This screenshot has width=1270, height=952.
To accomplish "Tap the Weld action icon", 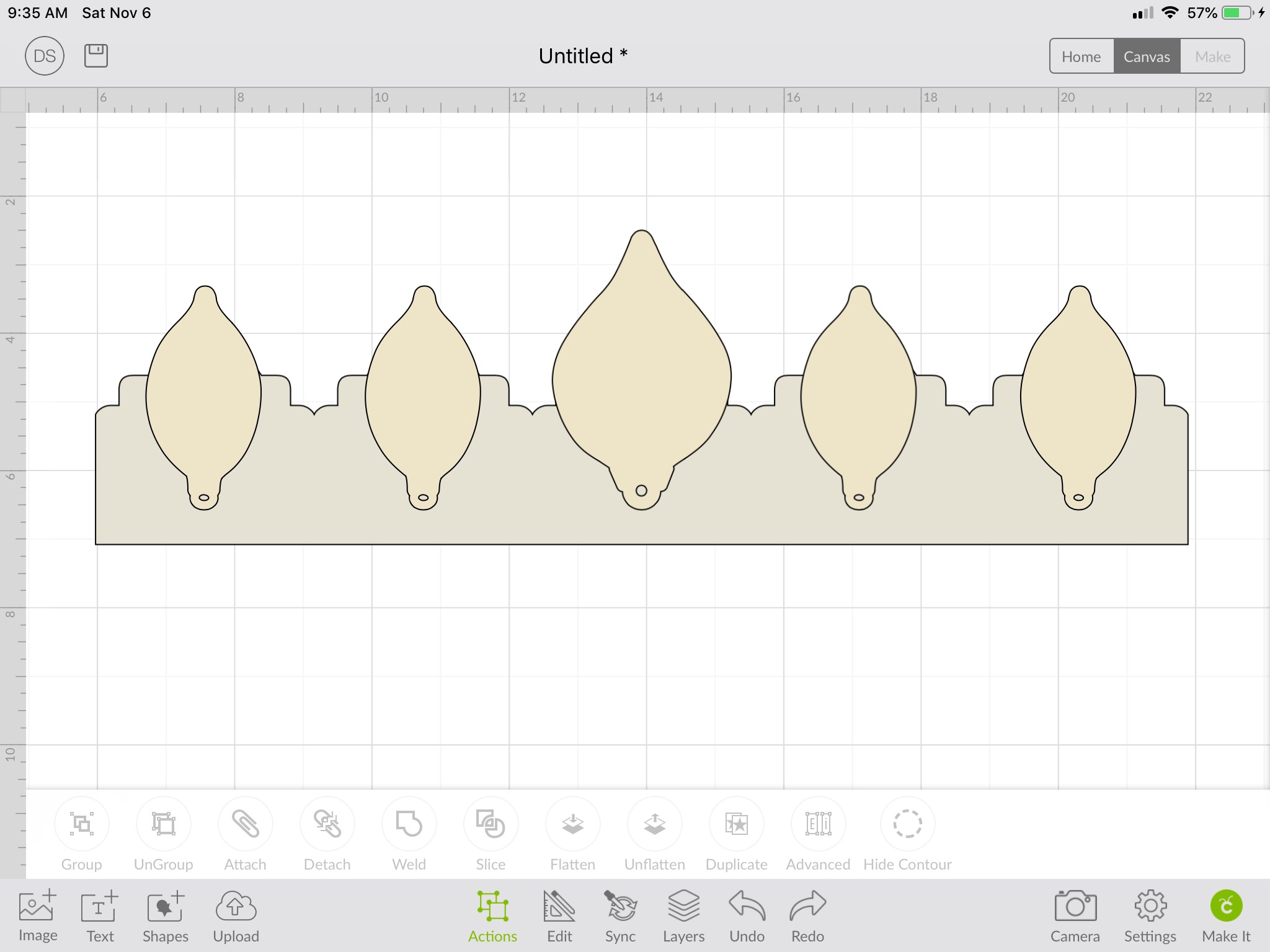I will click(x=409, y=824).
